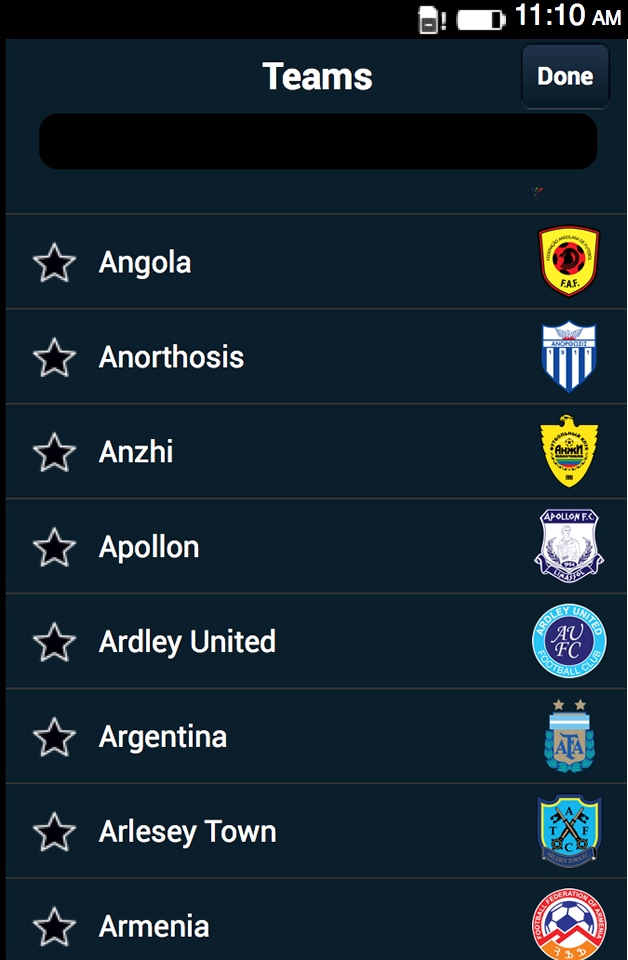628x960 pixels.
Task: Select the Arlesey Town team name
Action: [x=187, y=832]
